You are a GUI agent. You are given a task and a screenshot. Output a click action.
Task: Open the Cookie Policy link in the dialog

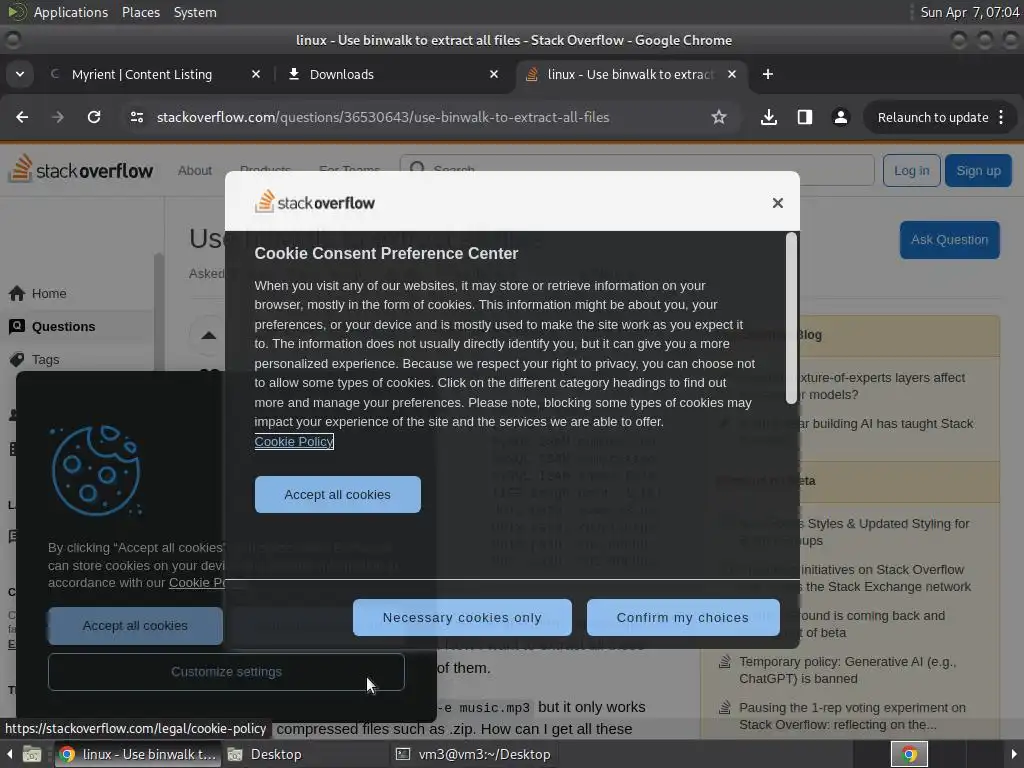[x=294, y=441]
